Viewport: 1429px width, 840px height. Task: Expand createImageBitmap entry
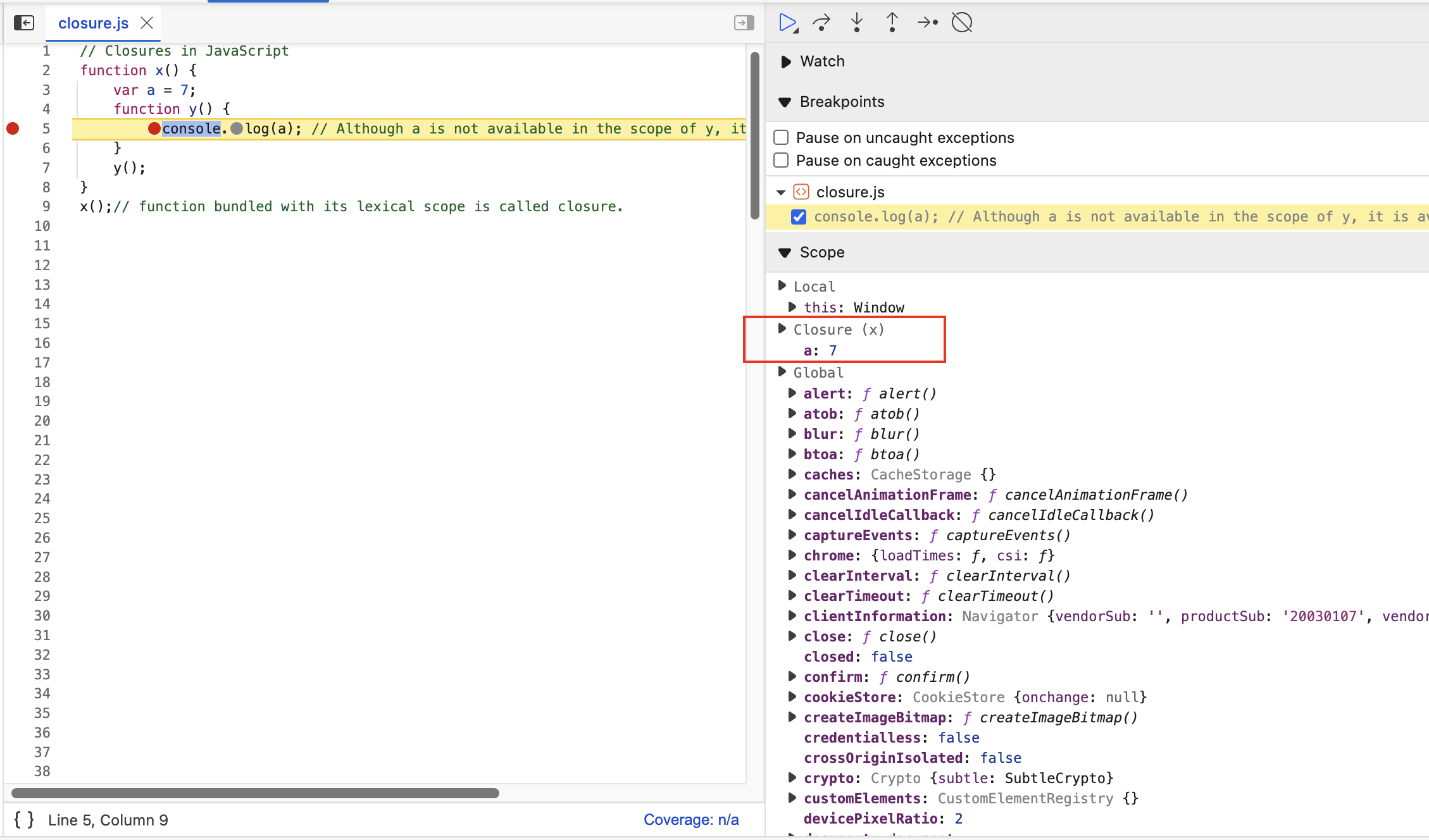click(x=792, y=717)
